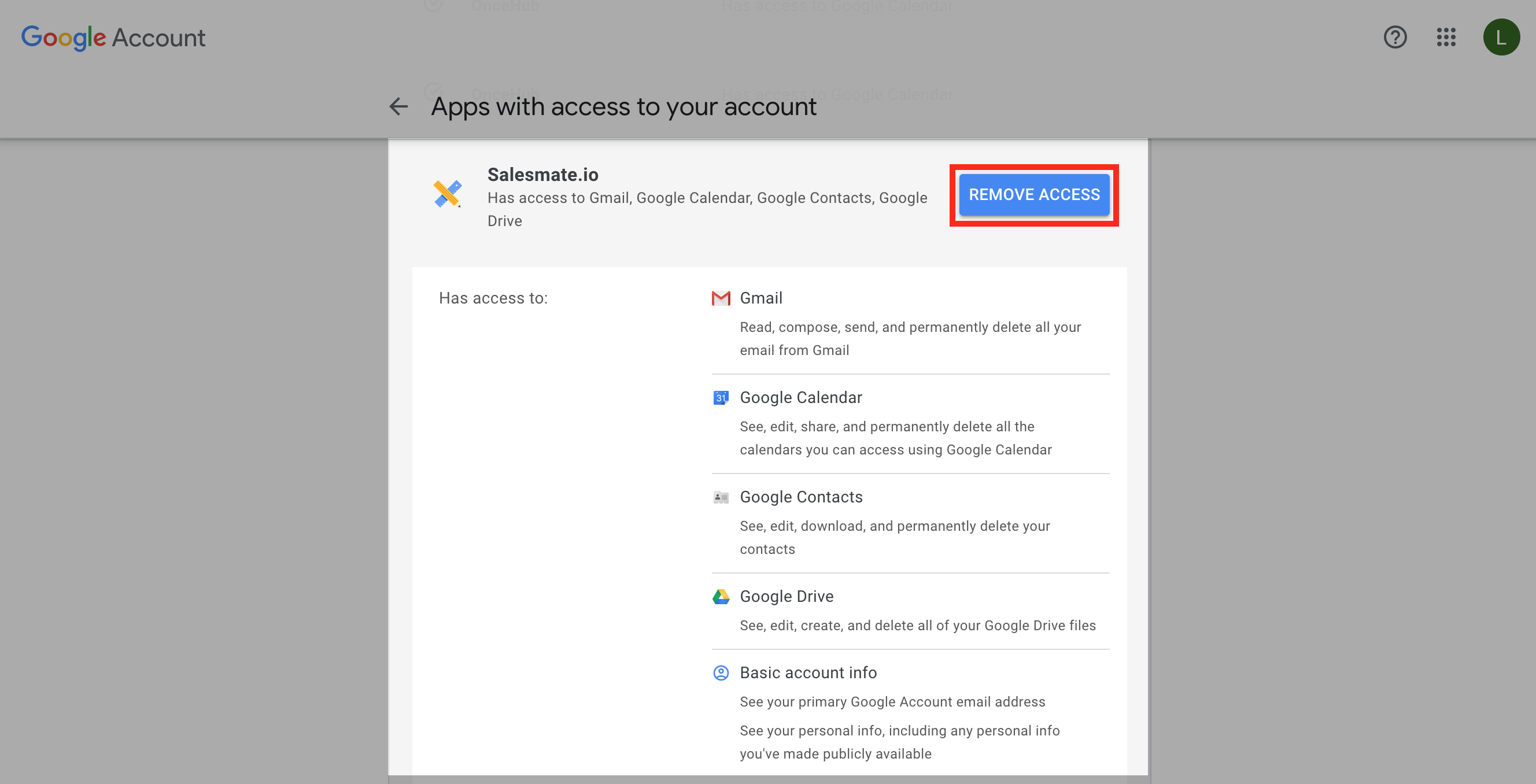
Task: Click 'See your personal info, including any' text
Action: pos(899,742)
